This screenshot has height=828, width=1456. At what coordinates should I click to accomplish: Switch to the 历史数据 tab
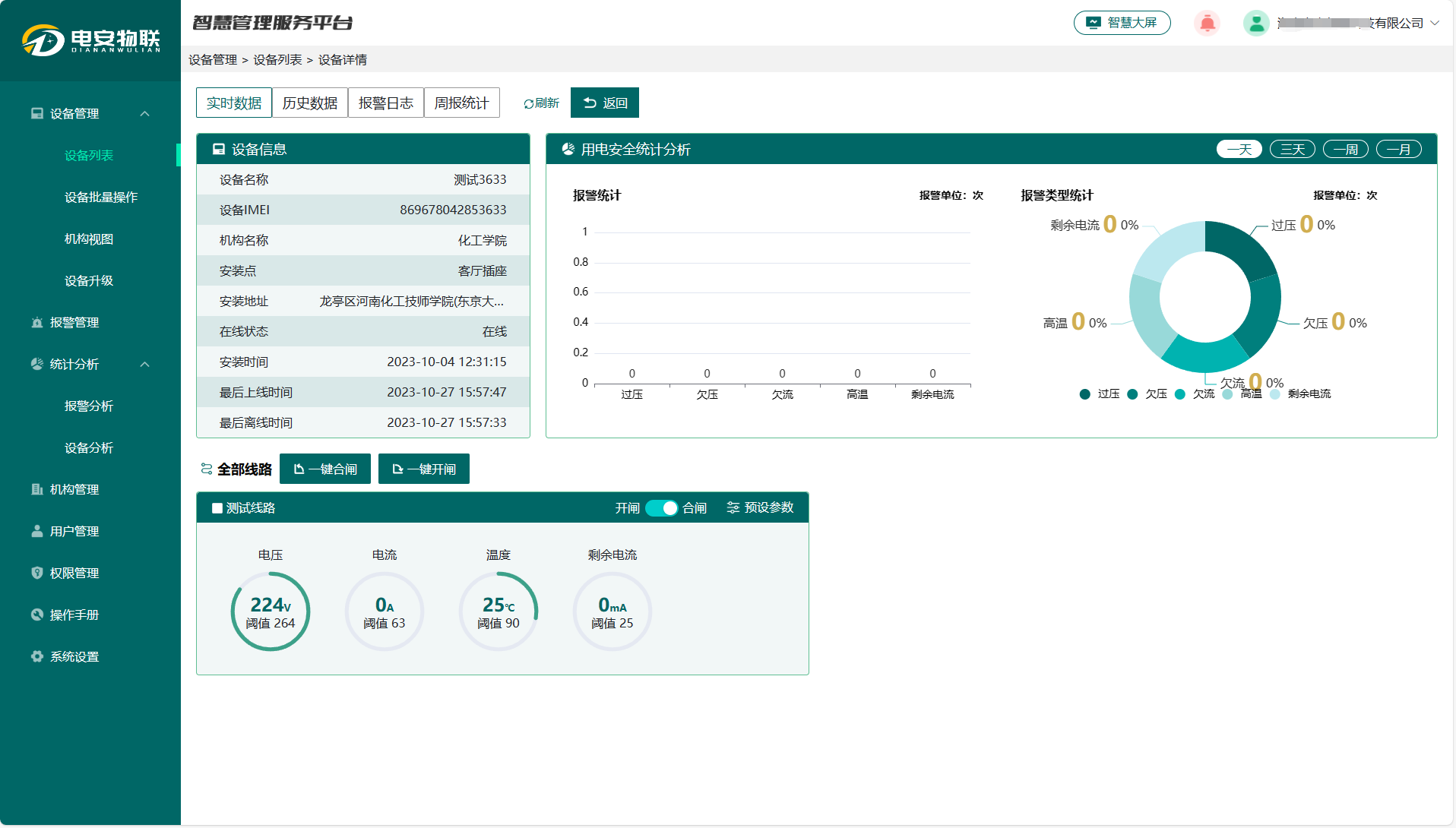(309, 103)
